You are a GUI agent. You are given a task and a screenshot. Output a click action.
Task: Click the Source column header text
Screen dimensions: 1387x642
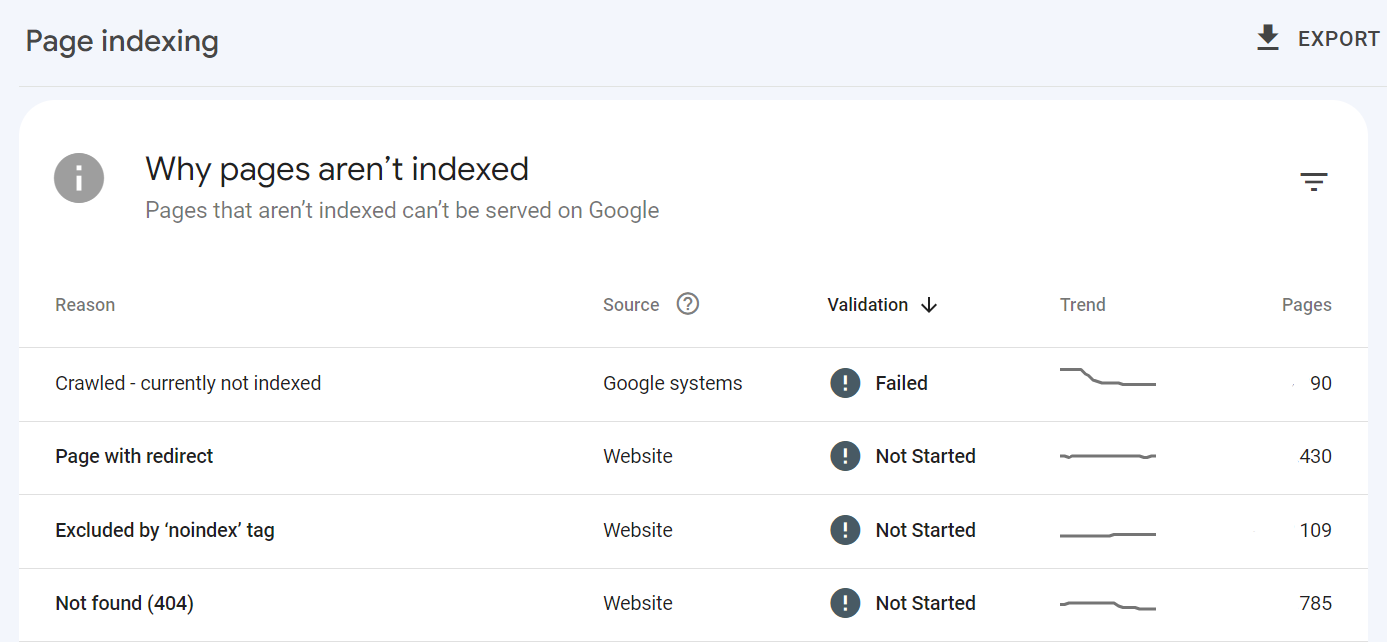pyautogui.click(x=631, y=305)
